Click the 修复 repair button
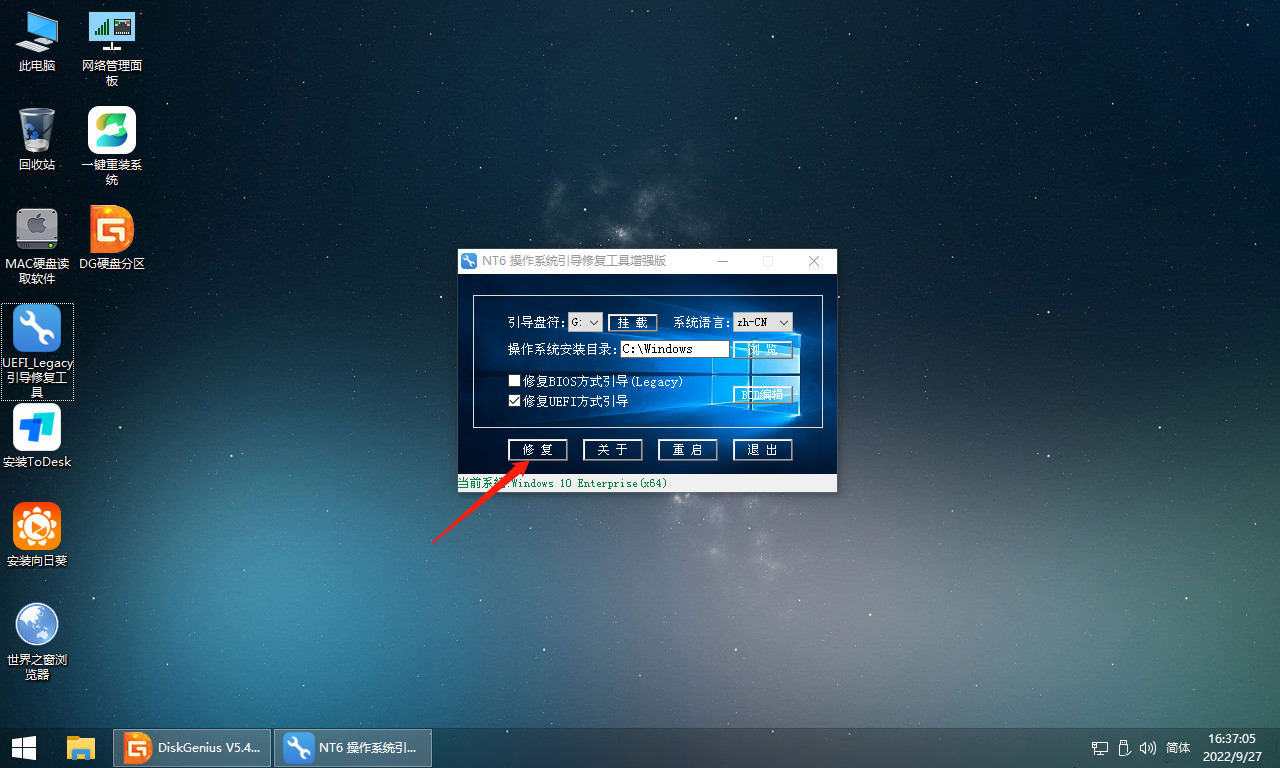This screenshot has width=1280, height=768. coord(537,450)
